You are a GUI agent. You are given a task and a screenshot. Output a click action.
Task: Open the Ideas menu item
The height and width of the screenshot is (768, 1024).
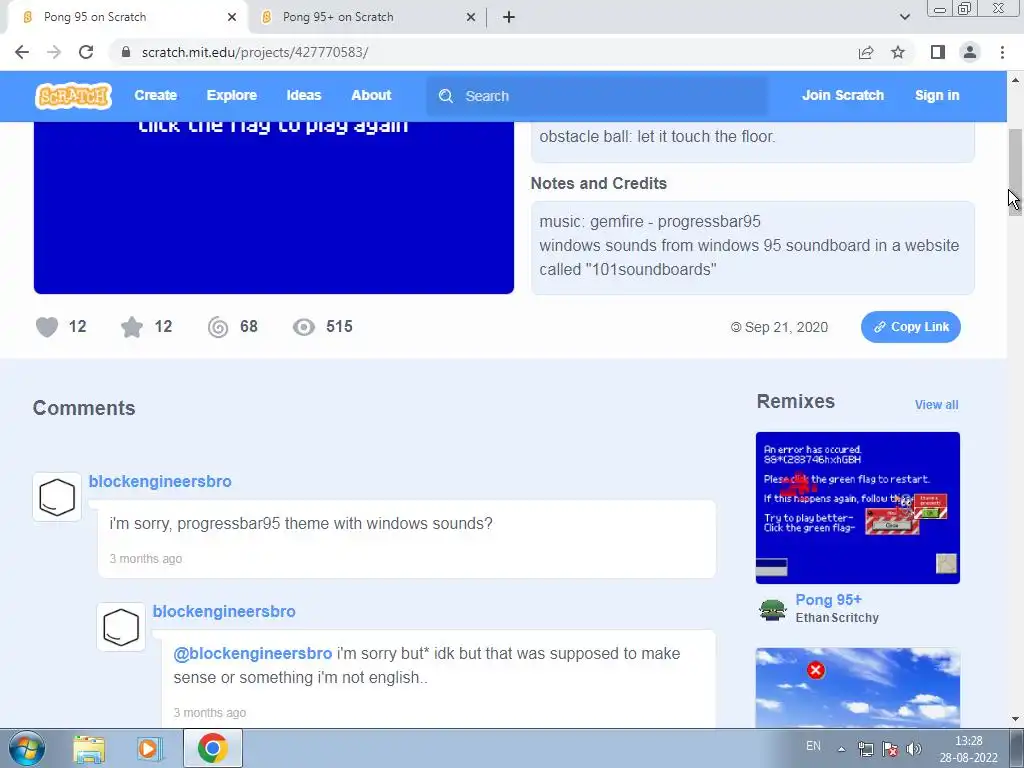pos(304,95)
